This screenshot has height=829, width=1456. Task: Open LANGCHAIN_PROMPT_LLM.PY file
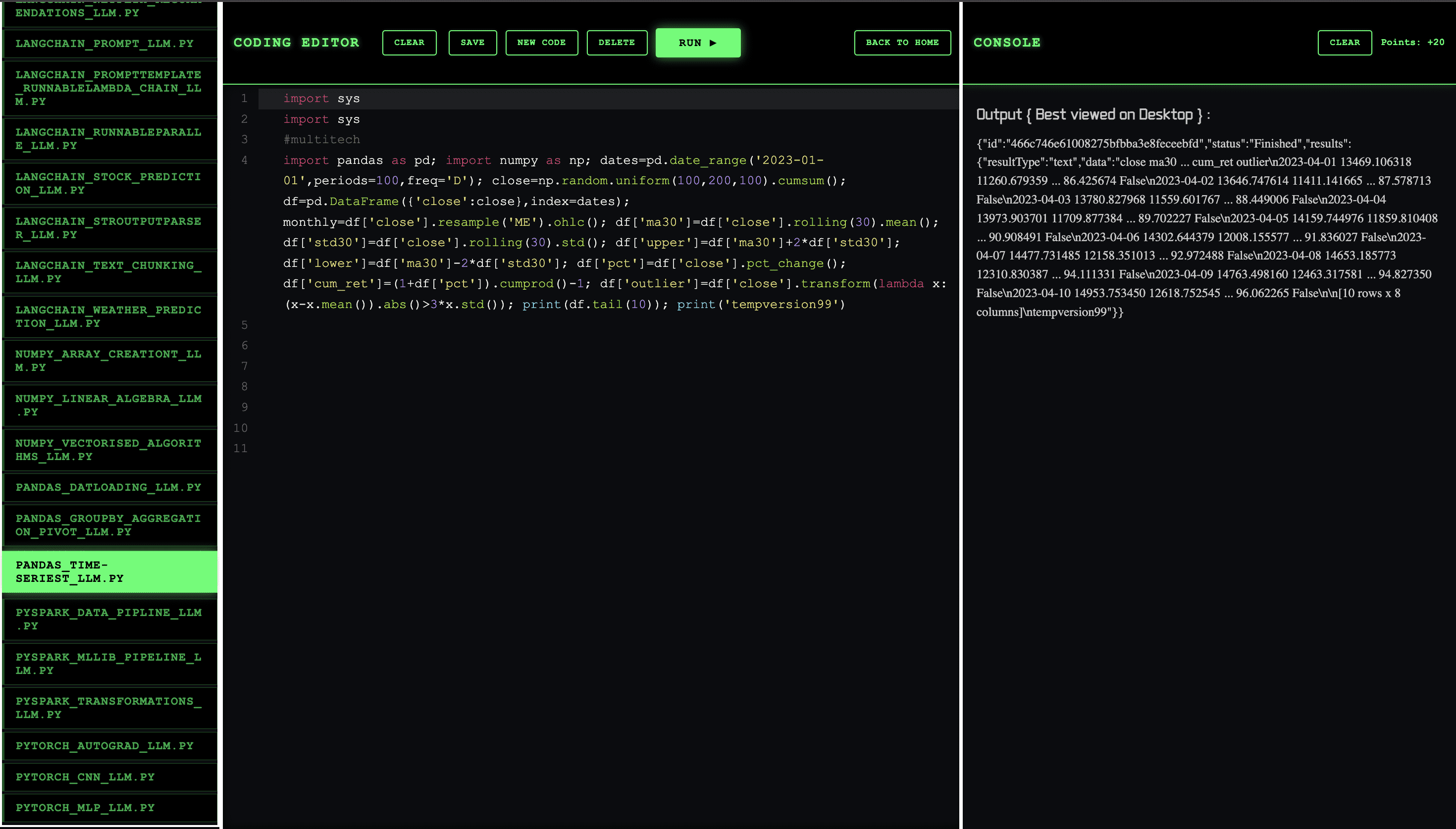tap(110, 43)
